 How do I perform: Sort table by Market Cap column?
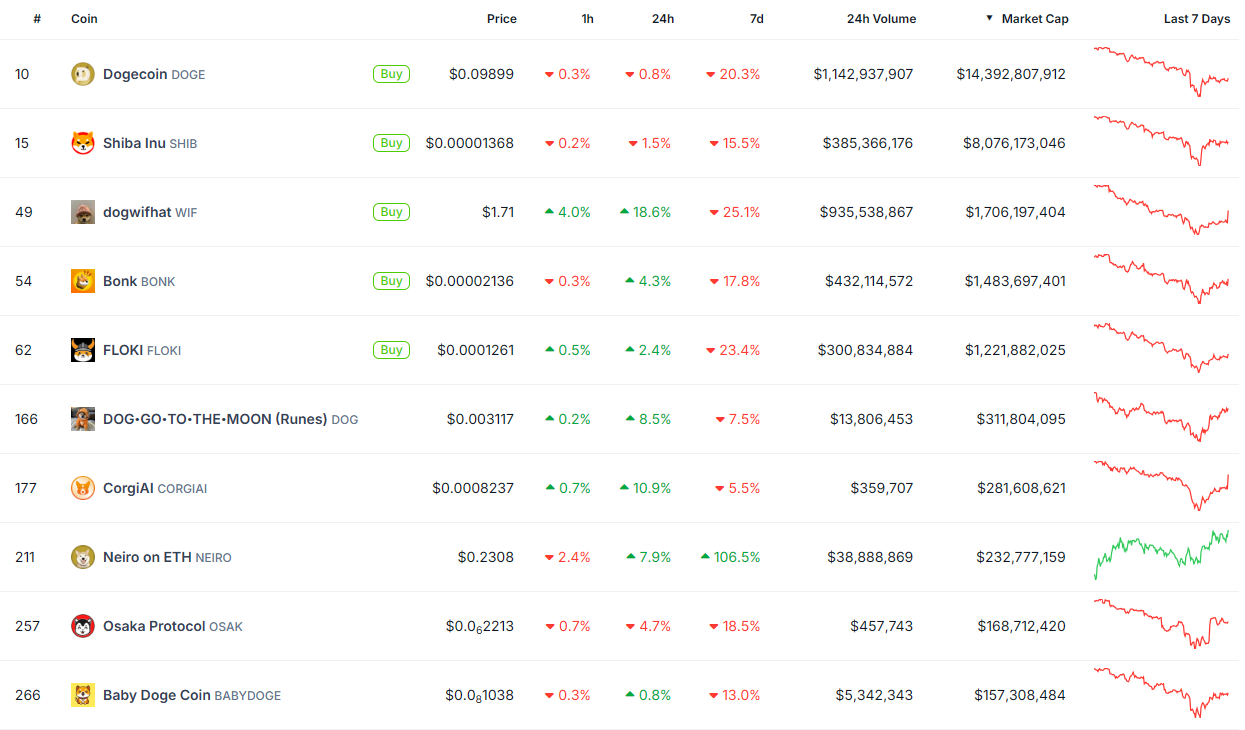[1034, 19]
